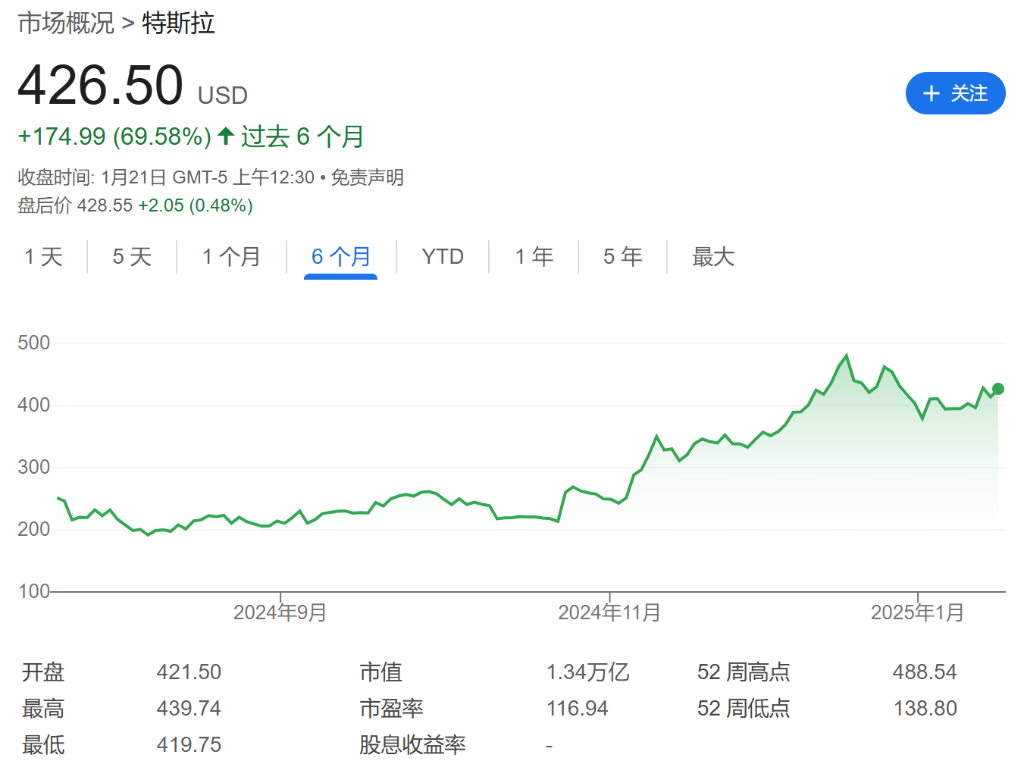Click the stock price 426.50 heading
The width and height of the screenshot is (1024, 776).
(100, 85)
